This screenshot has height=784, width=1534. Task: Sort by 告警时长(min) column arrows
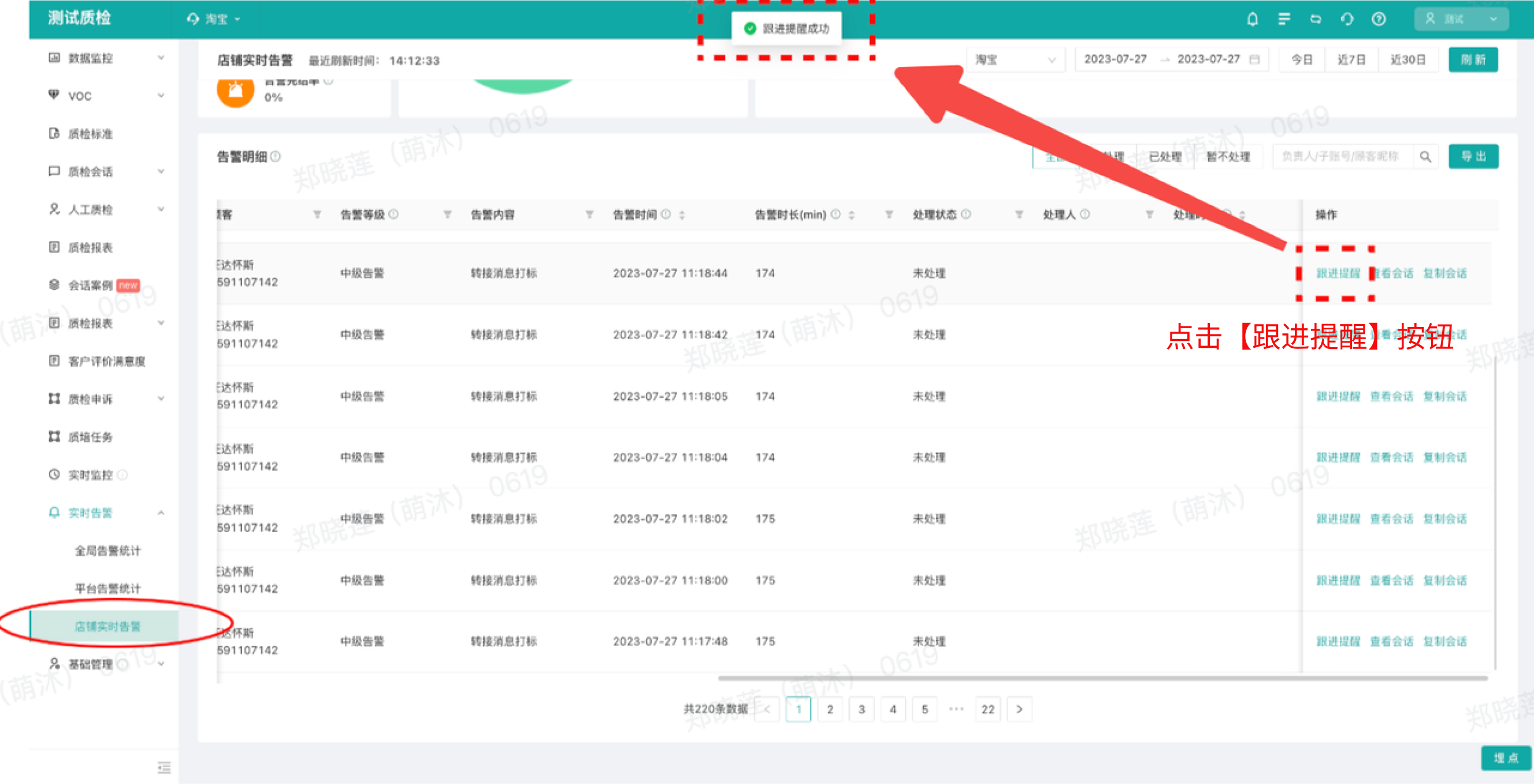point(852,214)
